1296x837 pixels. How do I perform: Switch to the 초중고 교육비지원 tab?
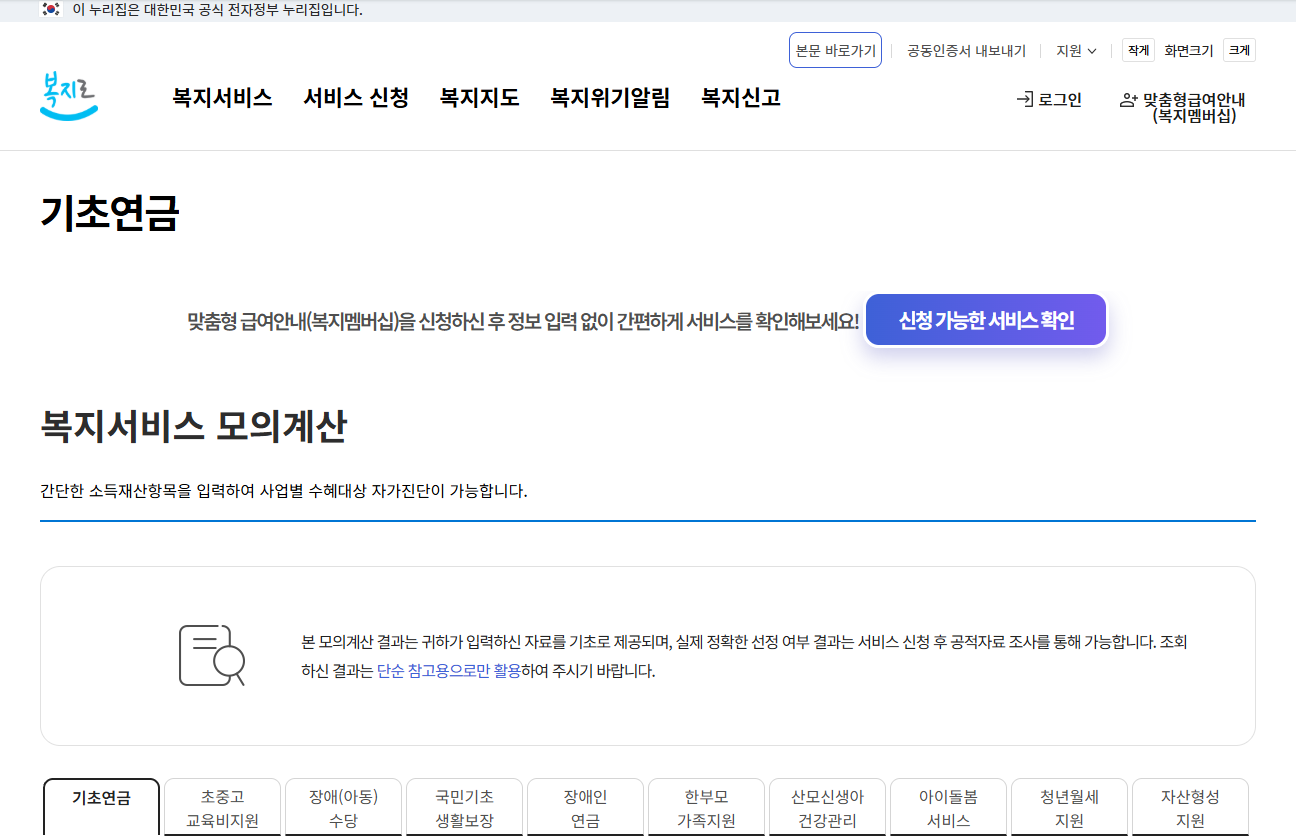click(223, 808)
